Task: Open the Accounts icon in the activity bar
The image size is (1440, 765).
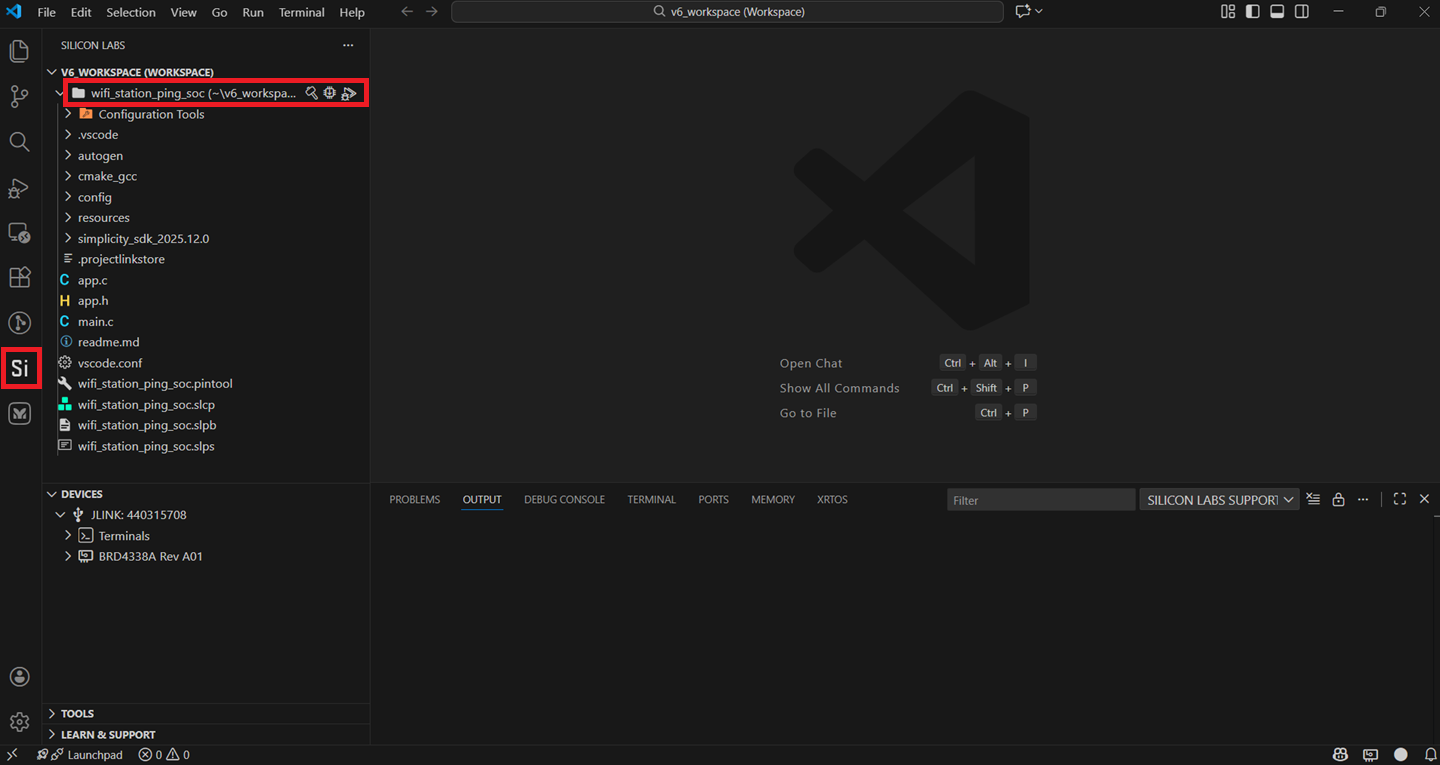Action: coord(19,676)
